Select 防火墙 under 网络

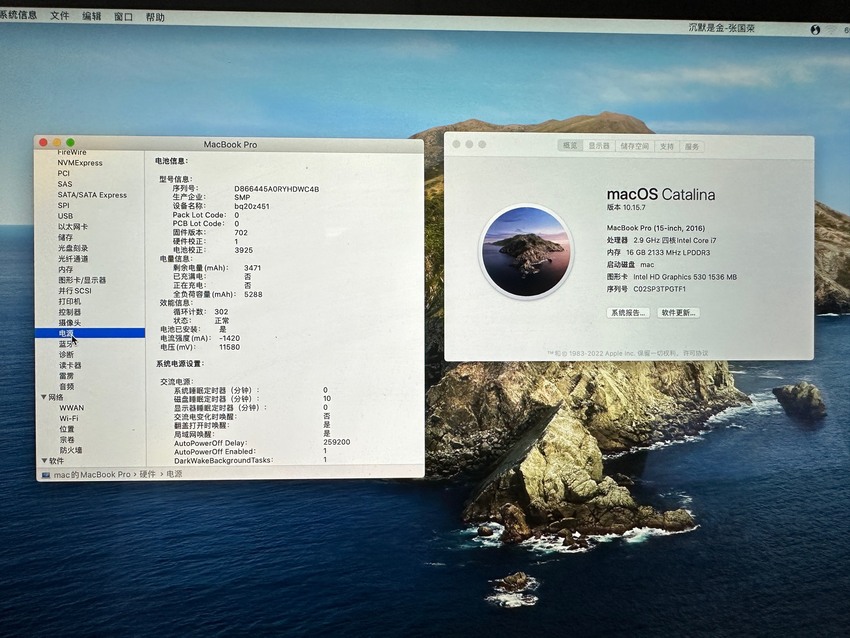click(70, 450)
